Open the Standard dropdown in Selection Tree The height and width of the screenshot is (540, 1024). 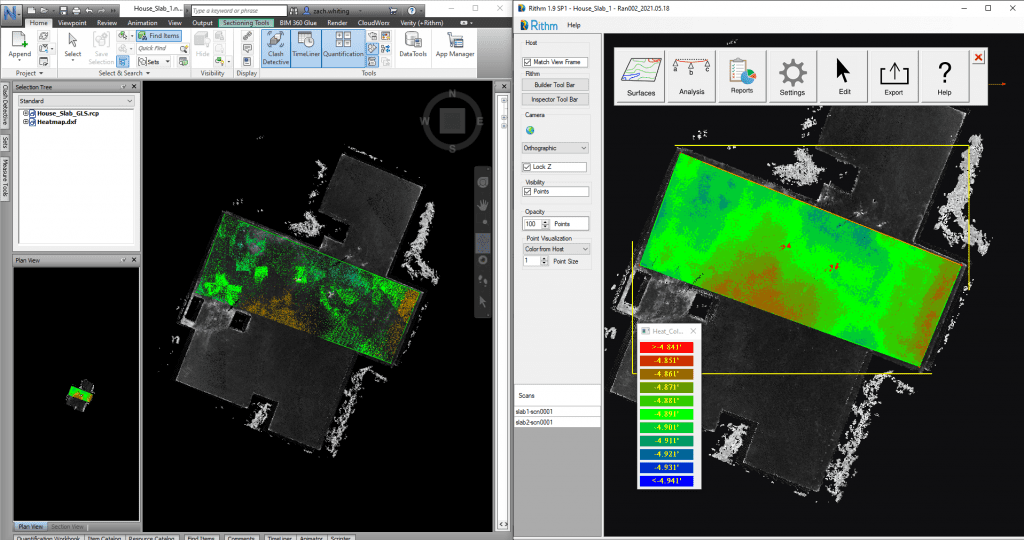pyautogui.click(x=76, y=101)
